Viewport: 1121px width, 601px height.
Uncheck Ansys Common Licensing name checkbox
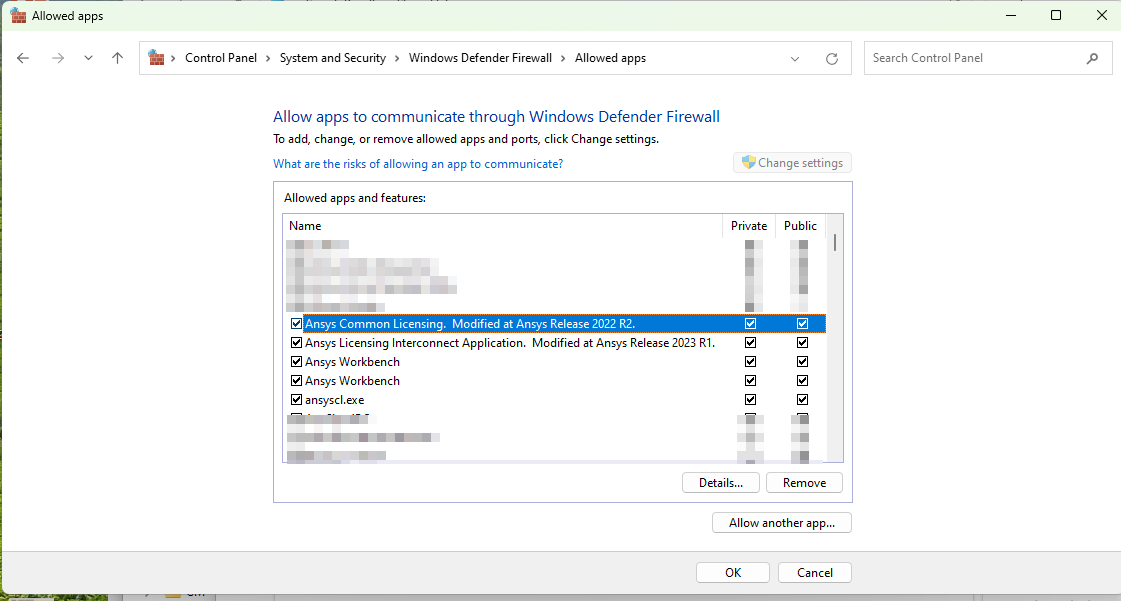[296, 324]
